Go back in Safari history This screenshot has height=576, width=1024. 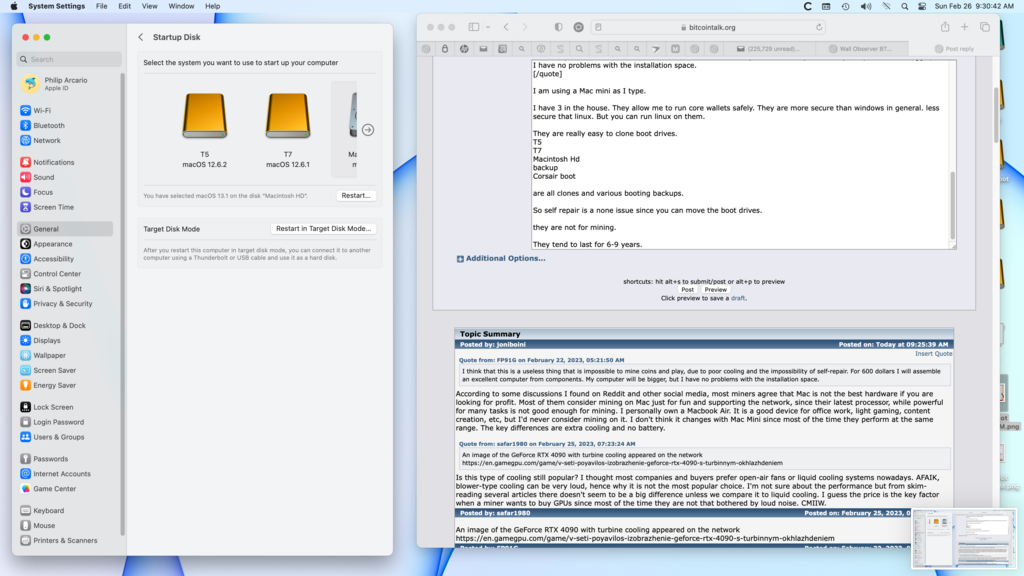(506, 27)
